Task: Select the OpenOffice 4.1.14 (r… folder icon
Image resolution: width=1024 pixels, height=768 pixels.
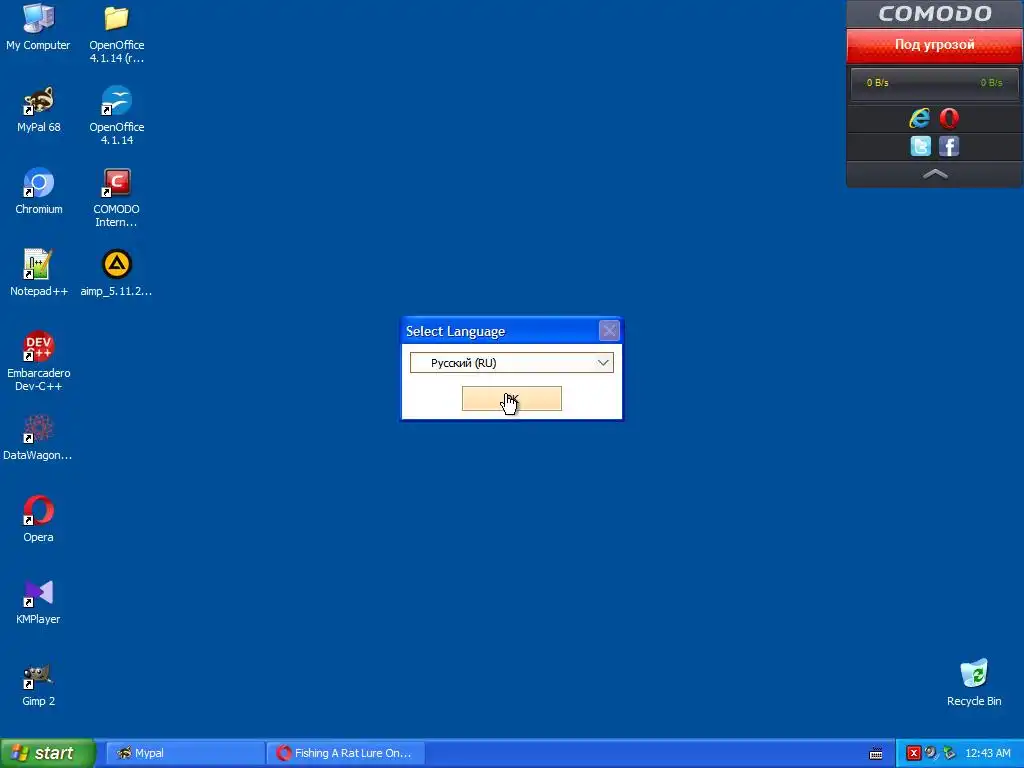Action: click(116, 33)
